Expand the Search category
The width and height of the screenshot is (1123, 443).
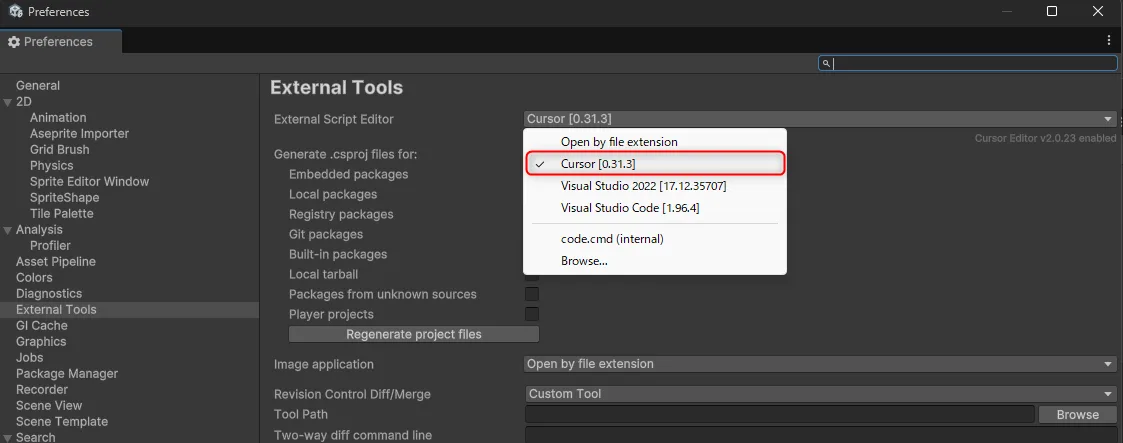point(7,438)
